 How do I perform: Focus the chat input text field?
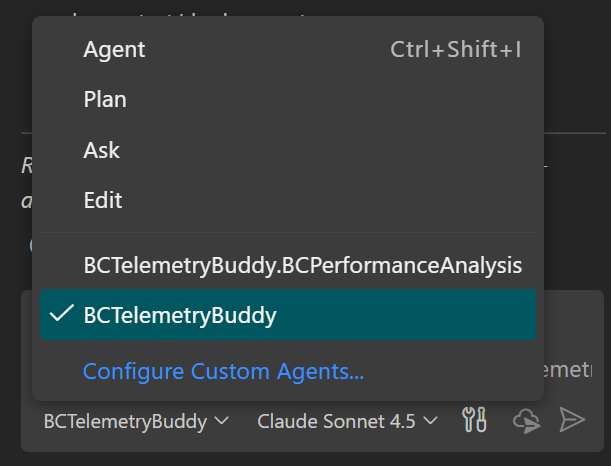pyautogui.click(x=575, y=372)
